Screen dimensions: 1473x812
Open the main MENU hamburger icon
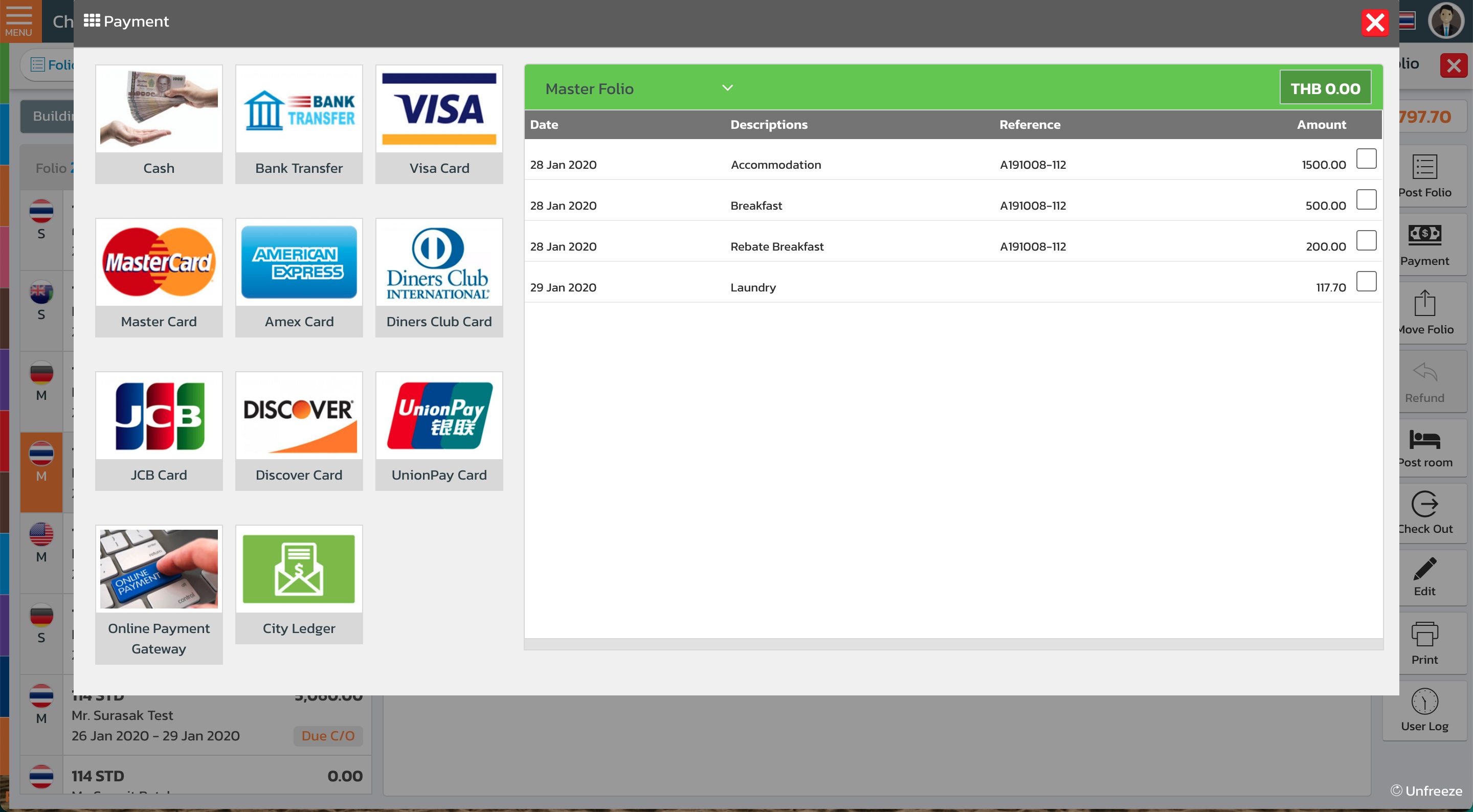(19, 20)
